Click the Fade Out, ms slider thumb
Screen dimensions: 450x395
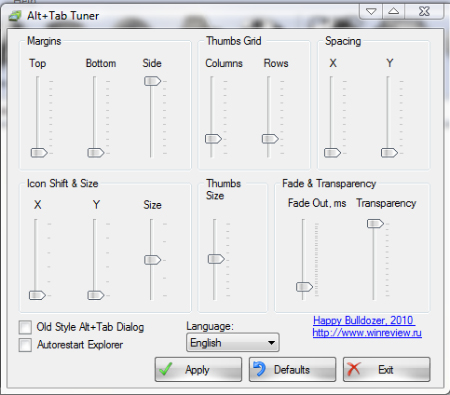(304, 287)
